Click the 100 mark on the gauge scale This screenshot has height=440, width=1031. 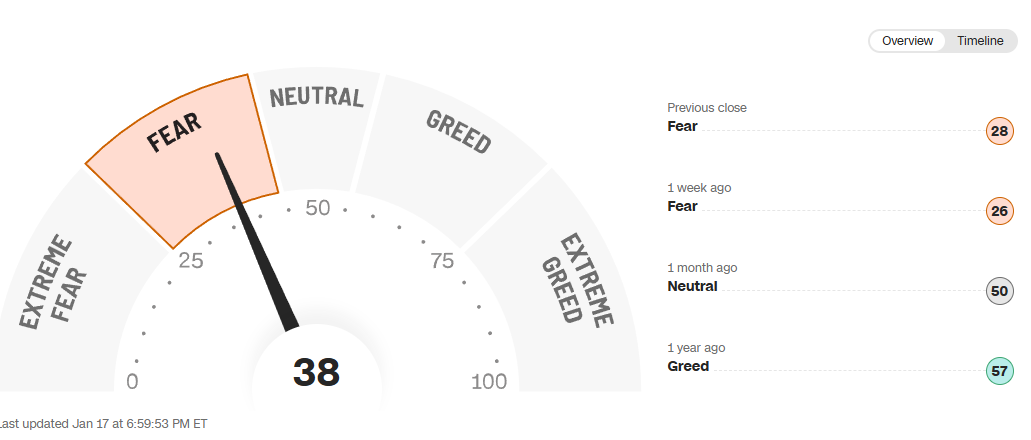click(488, 381)
